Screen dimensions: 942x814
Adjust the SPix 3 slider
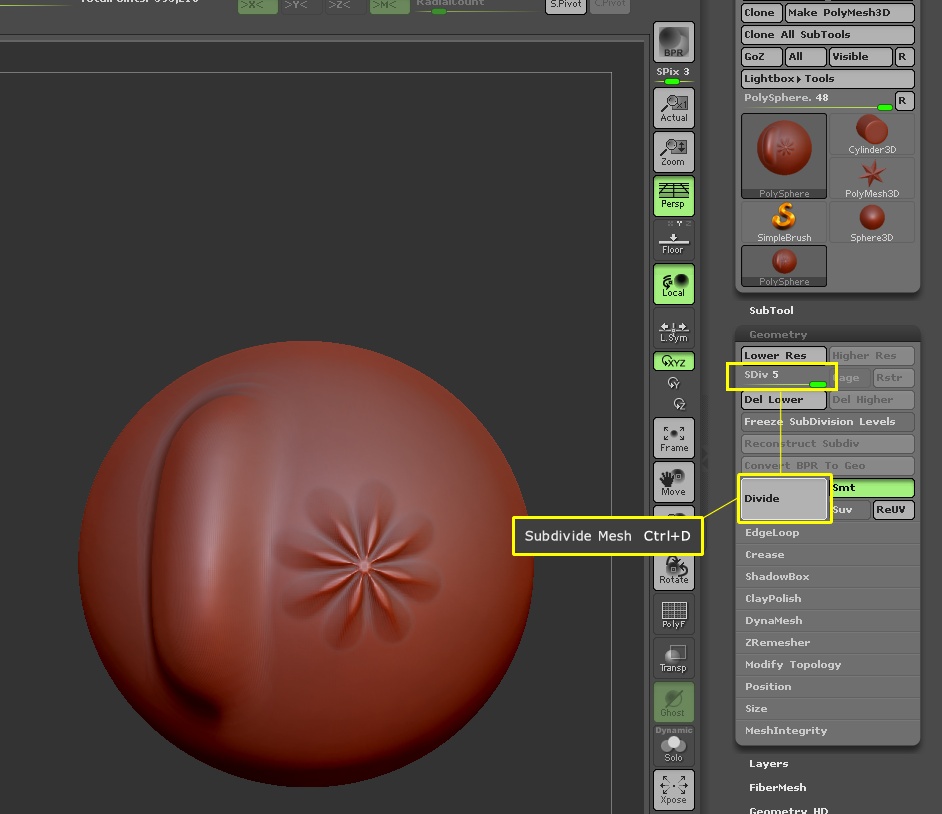pos(673,75)
